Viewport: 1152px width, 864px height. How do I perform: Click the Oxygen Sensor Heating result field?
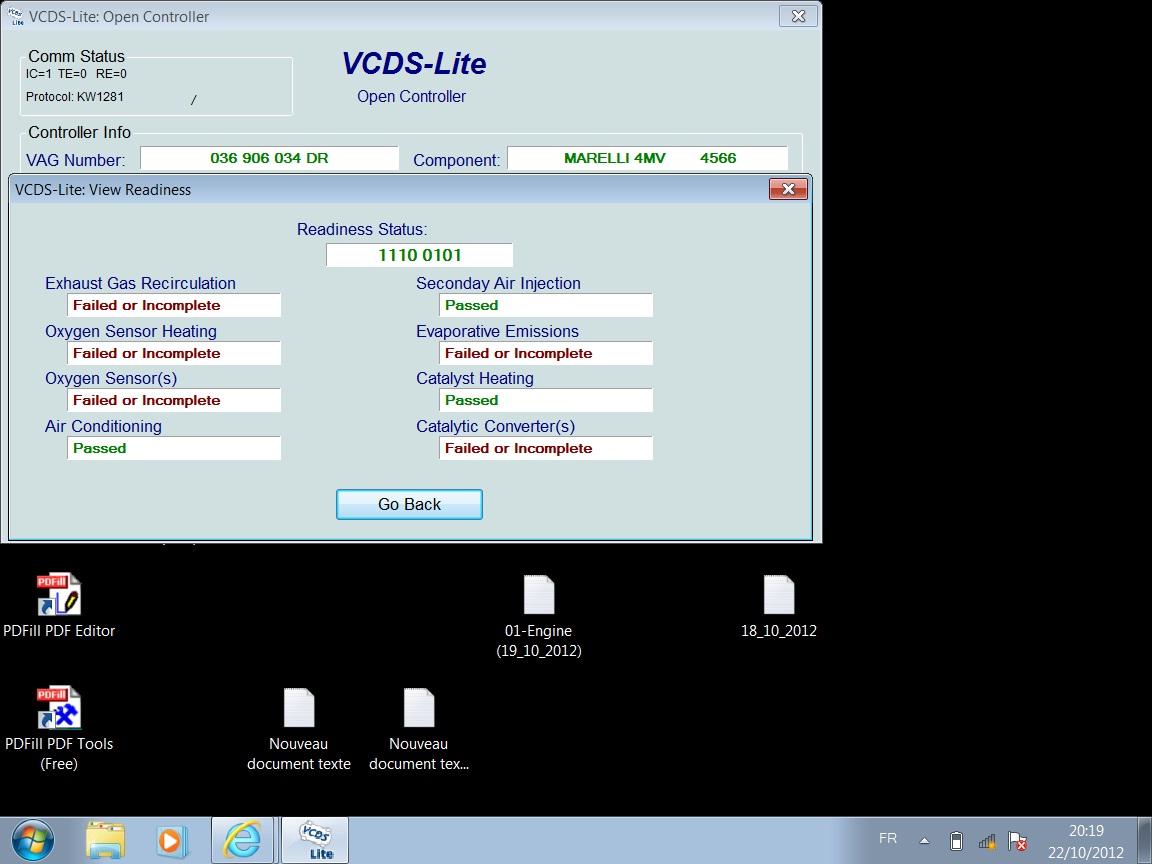click(174, 353)
